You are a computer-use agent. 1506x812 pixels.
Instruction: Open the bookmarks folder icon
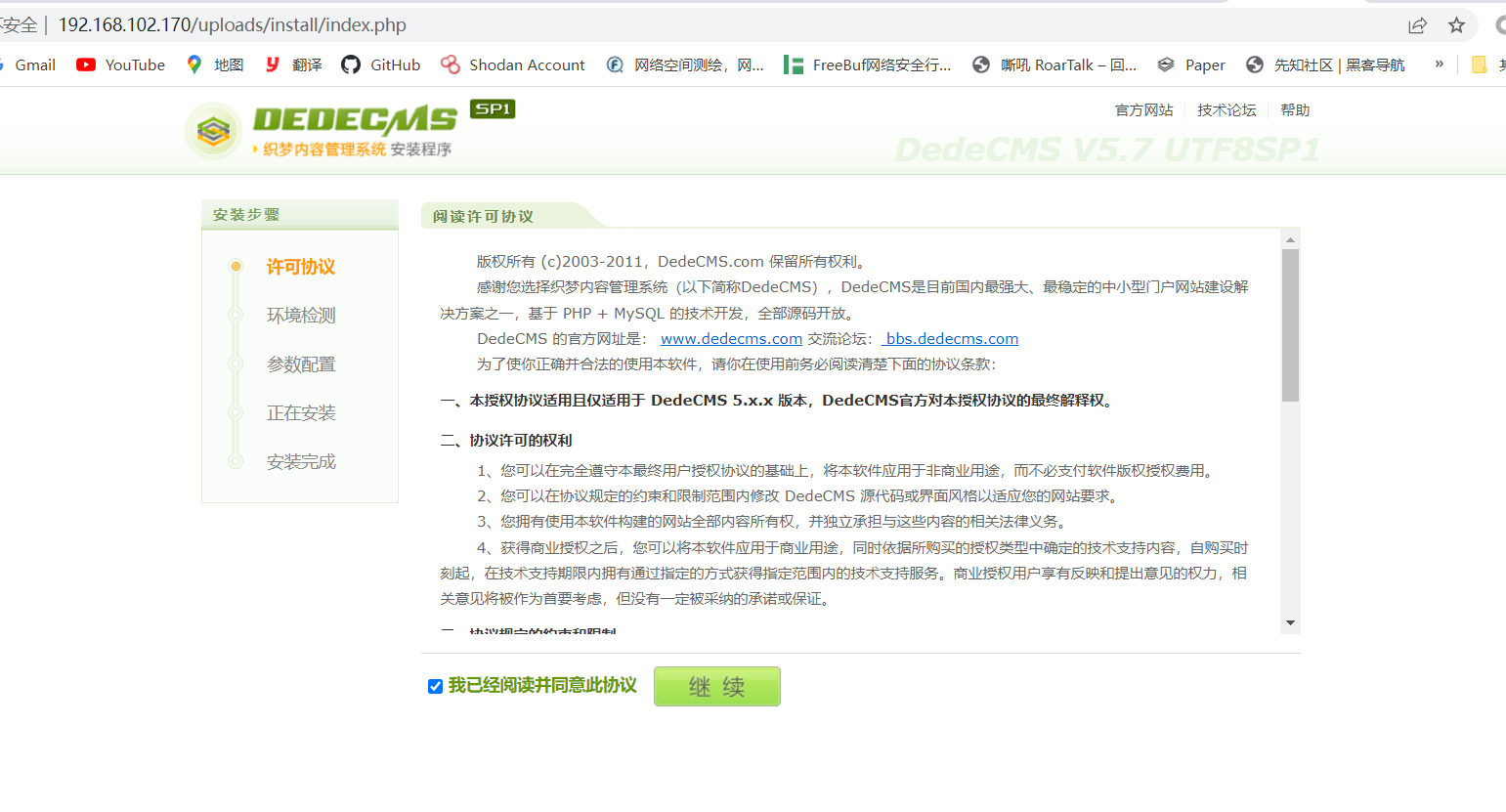click(x=1479, y=64)
